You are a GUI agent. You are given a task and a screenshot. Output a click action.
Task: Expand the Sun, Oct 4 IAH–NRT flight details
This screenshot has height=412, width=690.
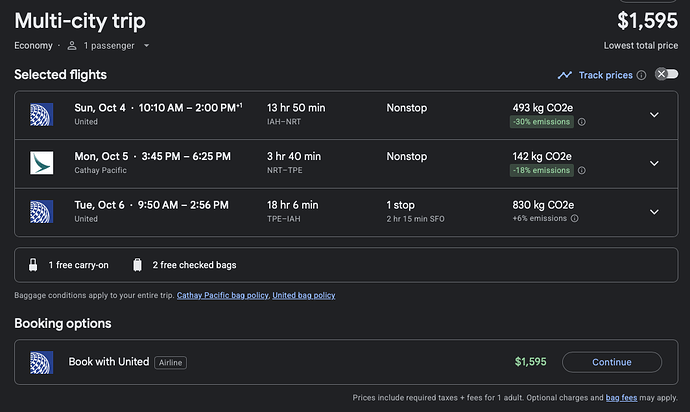click(654, 115)
